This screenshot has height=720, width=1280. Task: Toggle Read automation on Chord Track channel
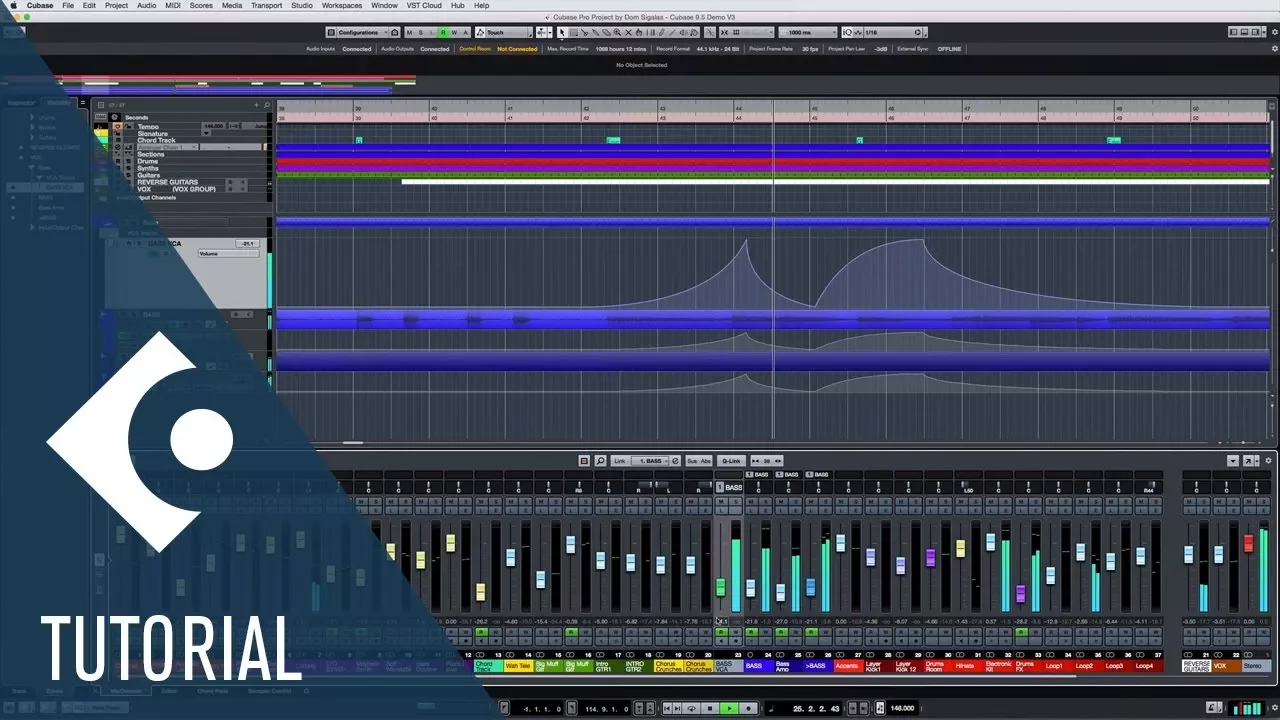(x=482, y=632)
